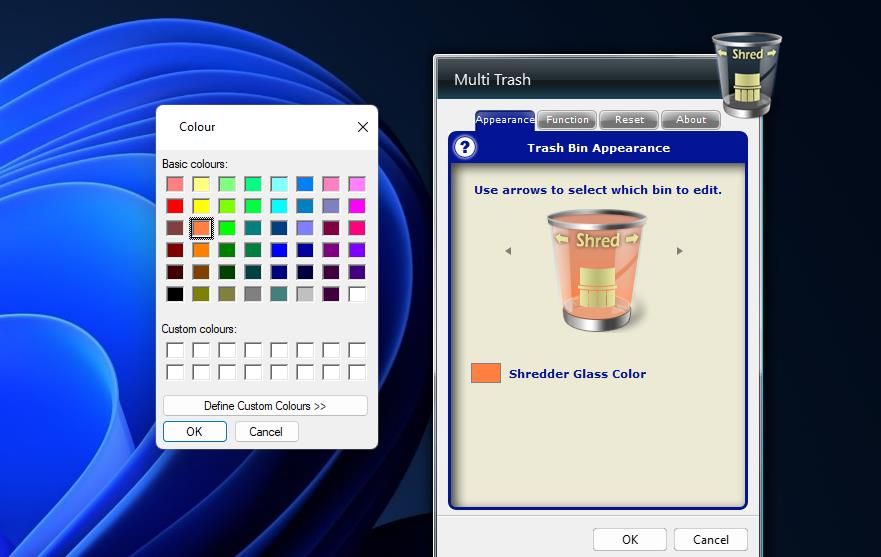This screenshot has width=881, height=557.
Task: Click the left arrow to show previous bin
Action: tap(508, 251)
